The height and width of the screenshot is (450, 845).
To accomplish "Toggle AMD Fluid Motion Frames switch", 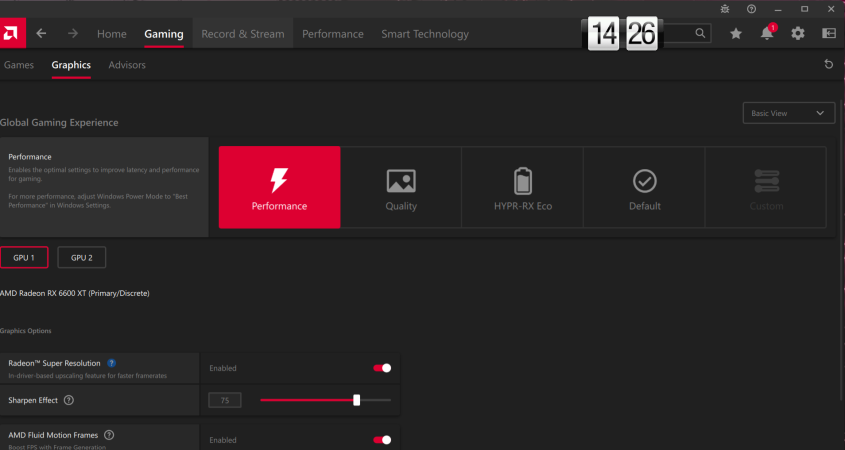I will click(x=382, y=440).
